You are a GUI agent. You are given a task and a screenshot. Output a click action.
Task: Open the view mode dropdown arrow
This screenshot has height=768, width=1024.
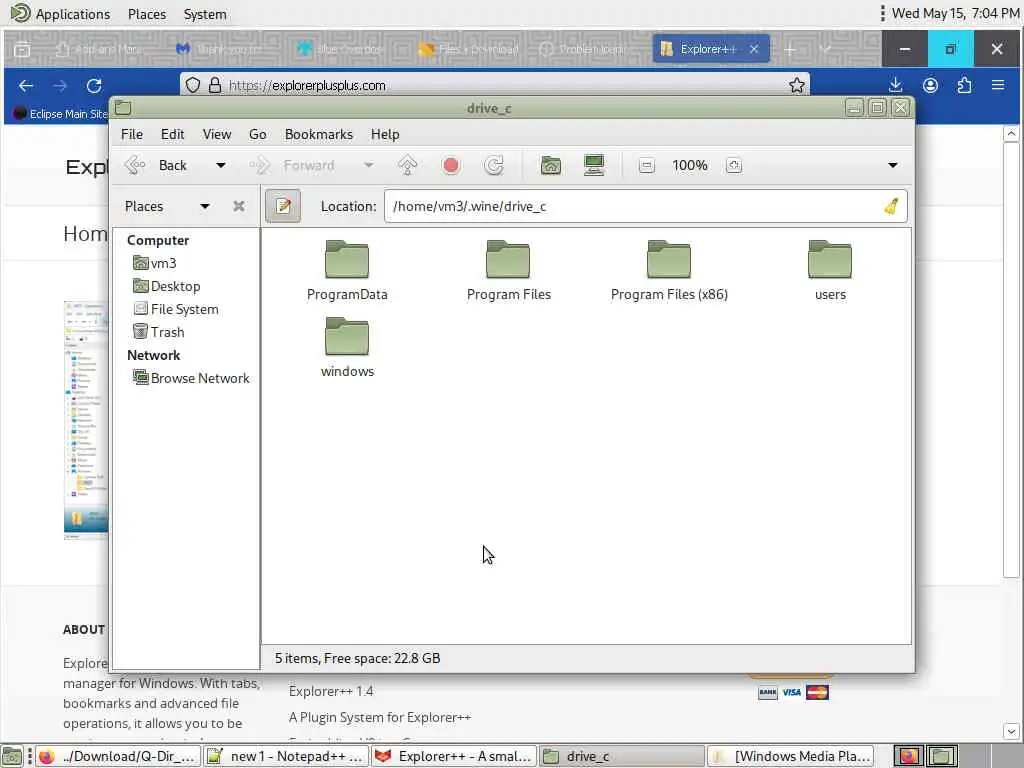(893, 165)
